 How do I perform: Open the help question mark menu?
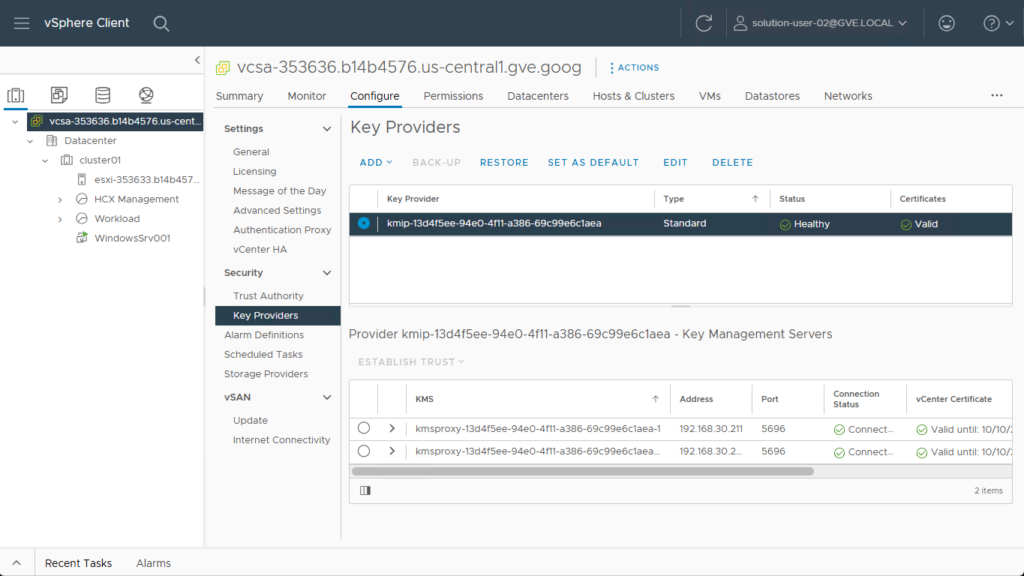click(998, 24)
